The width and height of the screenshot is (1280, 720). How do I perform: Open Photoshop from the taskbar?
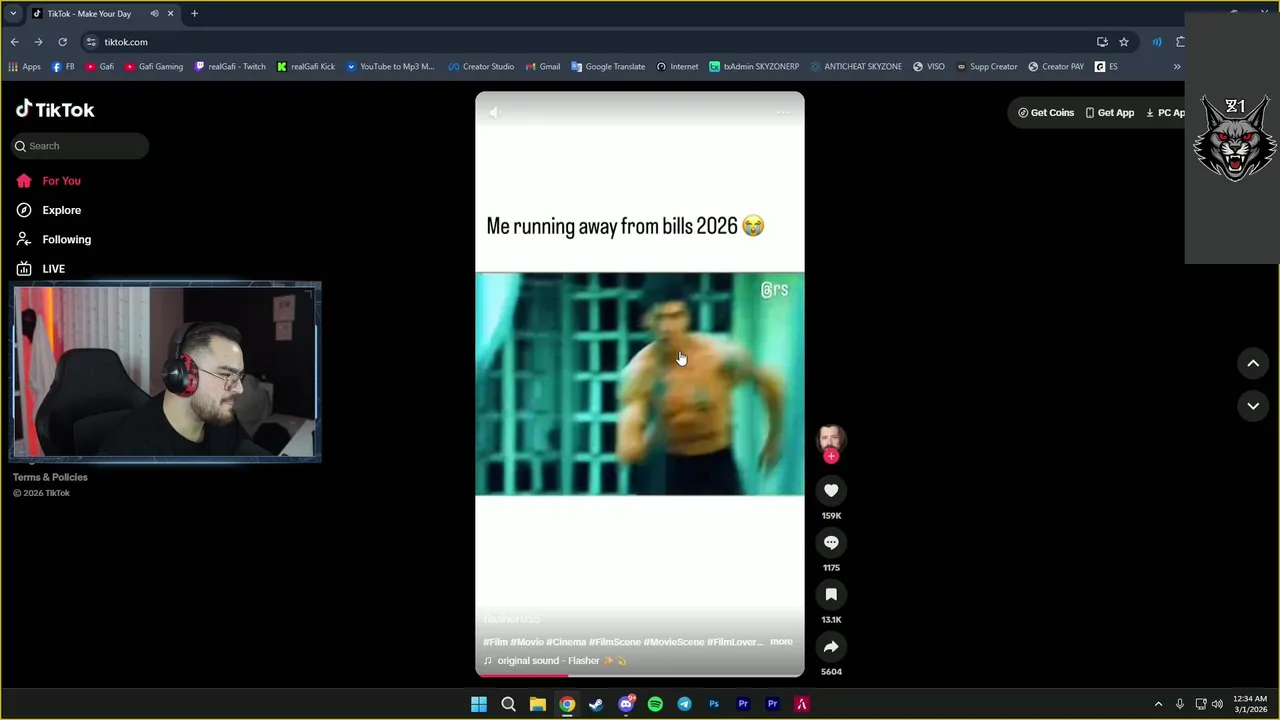tap(714, 704)
